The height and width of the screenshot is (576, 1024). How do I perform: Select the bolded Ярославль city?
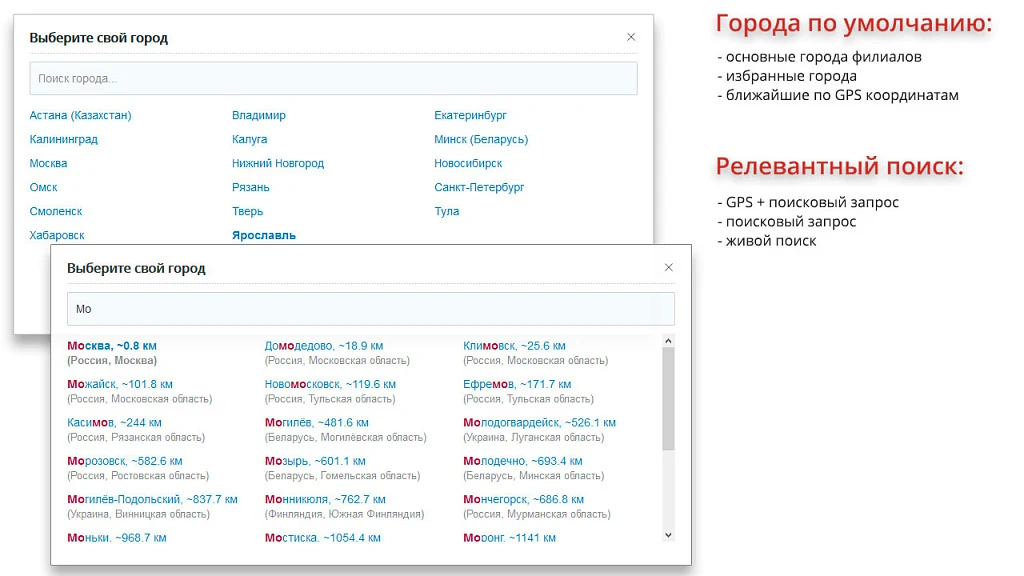264,235
